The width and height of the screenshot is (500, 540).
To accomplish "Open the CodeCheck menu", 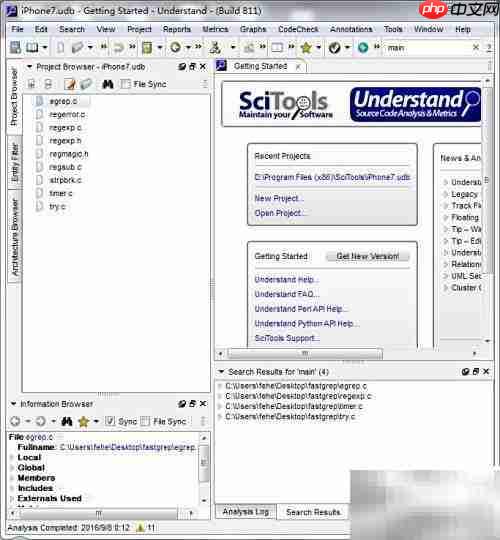I will pos(298,29).
